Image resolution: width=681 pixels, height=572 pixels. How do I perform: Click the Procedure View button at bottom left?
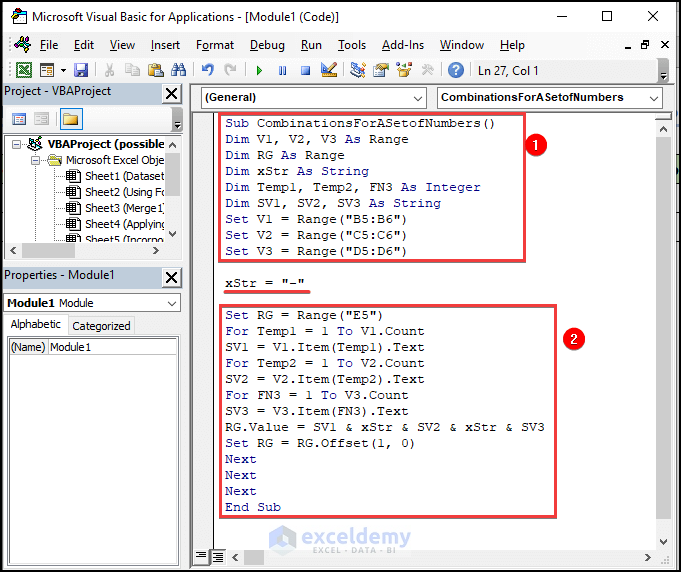point(201,556)
